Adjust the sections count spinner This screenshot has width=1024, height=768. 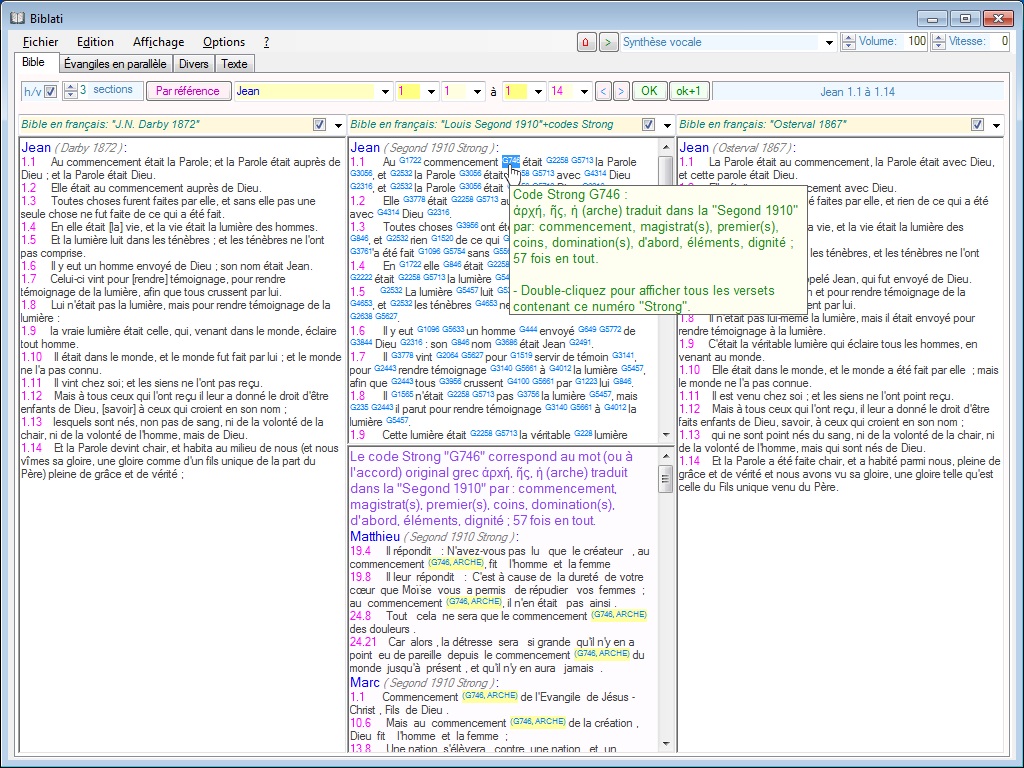coord(70,91)
